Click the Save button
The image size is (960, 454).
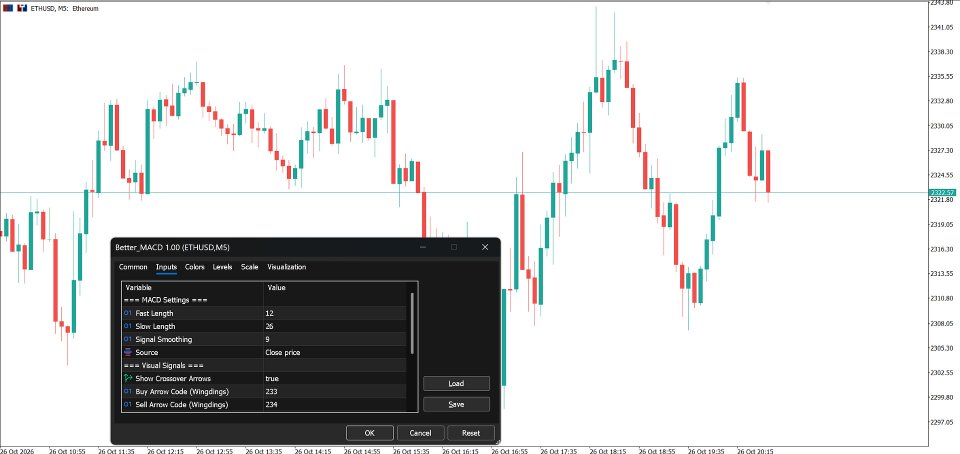click(x=456, y=404)
